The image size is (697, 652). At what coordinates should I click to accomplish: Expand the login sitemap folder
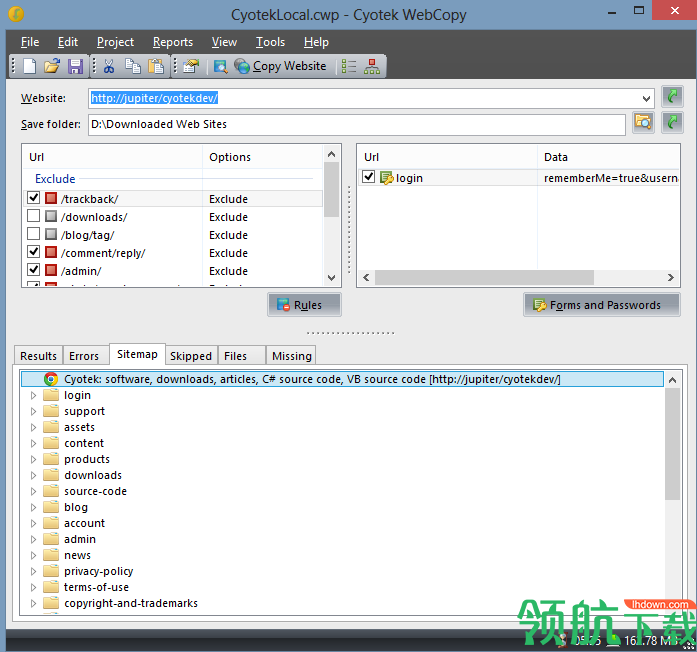pyautogui.click(x=33, y=395)
